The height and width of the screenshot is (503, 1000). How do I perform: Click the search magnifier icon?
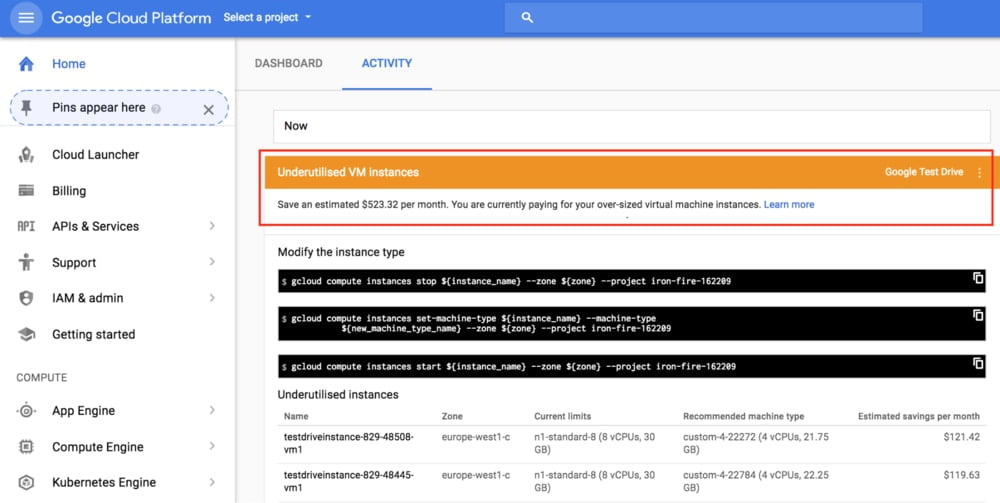click(x=527, y=18)
